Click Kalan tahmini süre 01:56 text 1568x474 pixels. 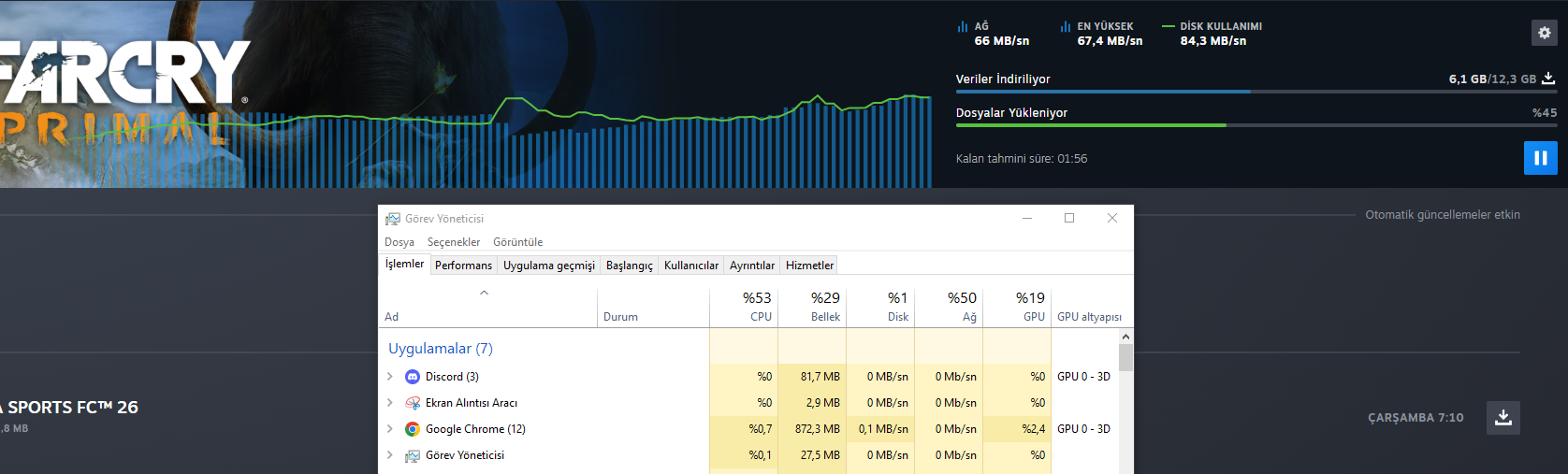coord(1022,159)
